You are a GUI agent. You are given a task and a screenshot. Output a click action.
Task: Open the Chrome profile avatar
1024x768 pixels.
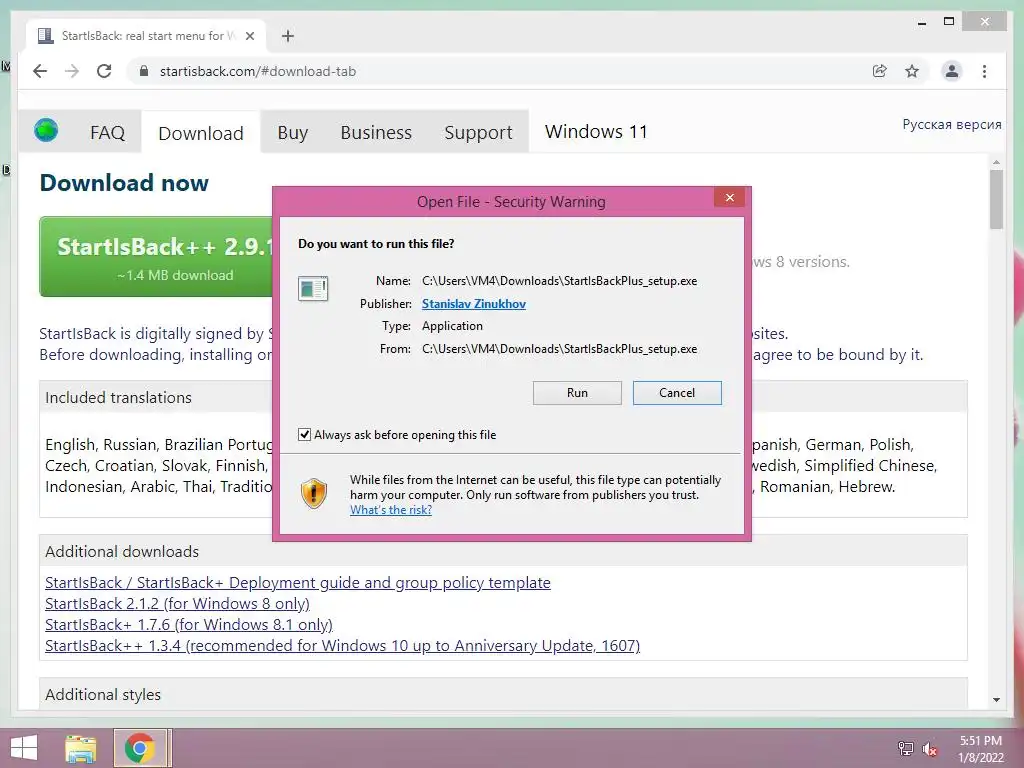click(952, 71)
